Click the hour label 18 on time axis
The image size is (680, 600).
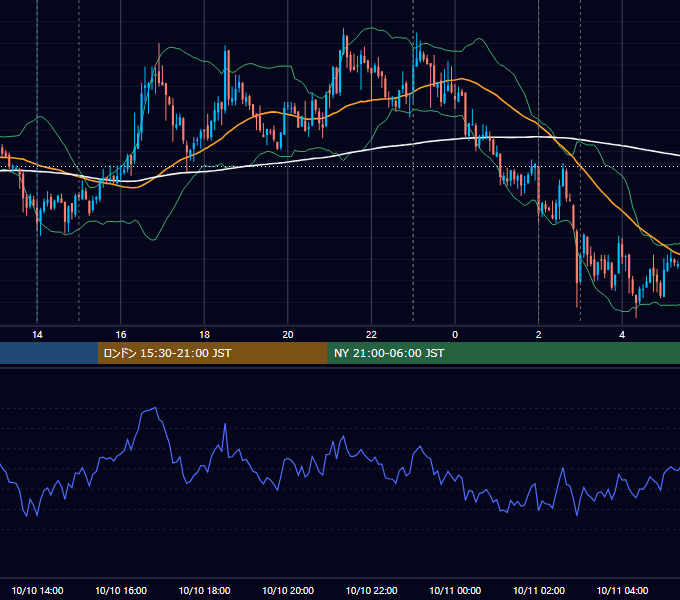pos(204,335)
